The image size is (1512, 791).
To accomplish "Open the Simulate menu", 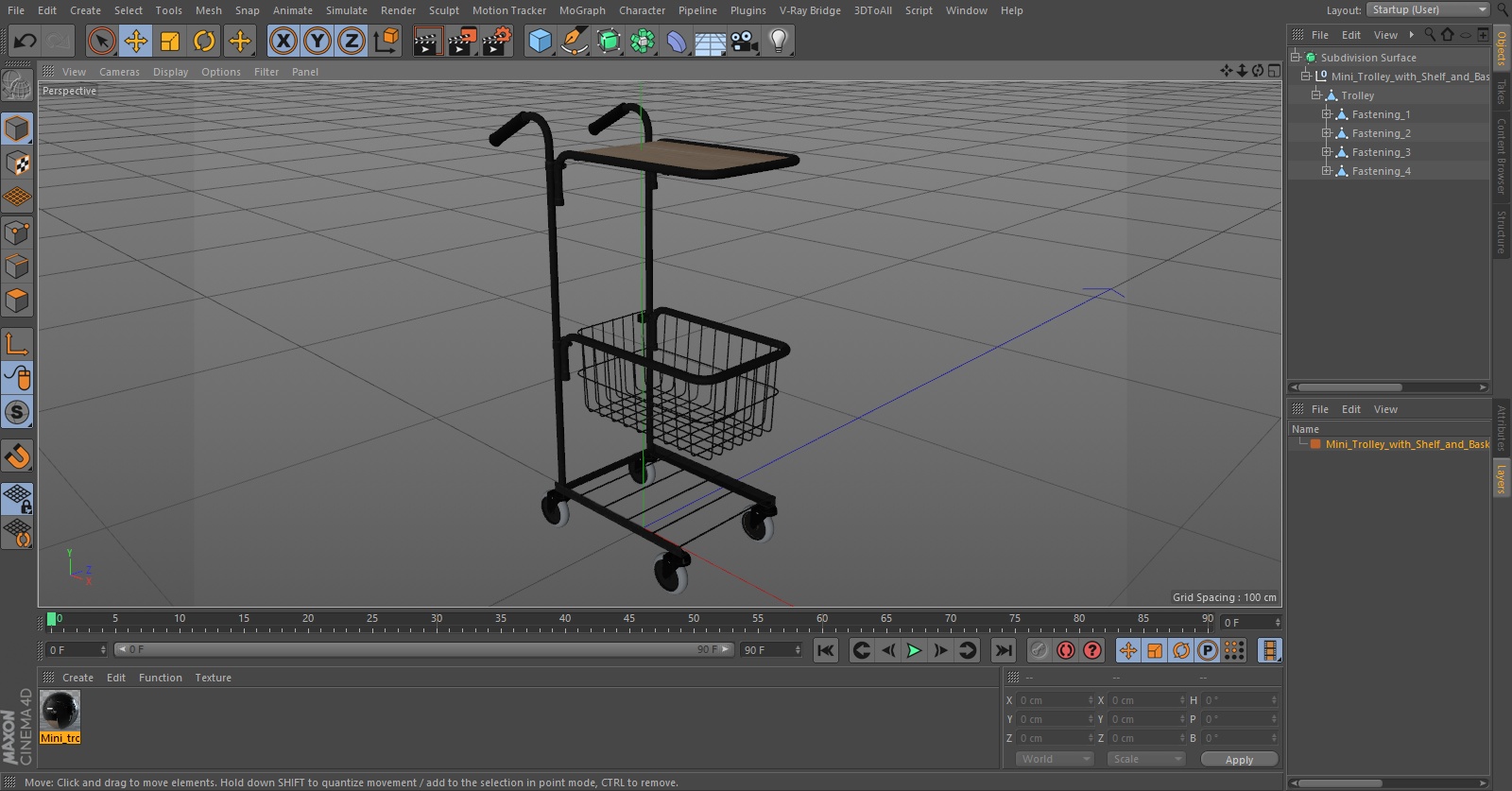I will click(x=347, y=10).
